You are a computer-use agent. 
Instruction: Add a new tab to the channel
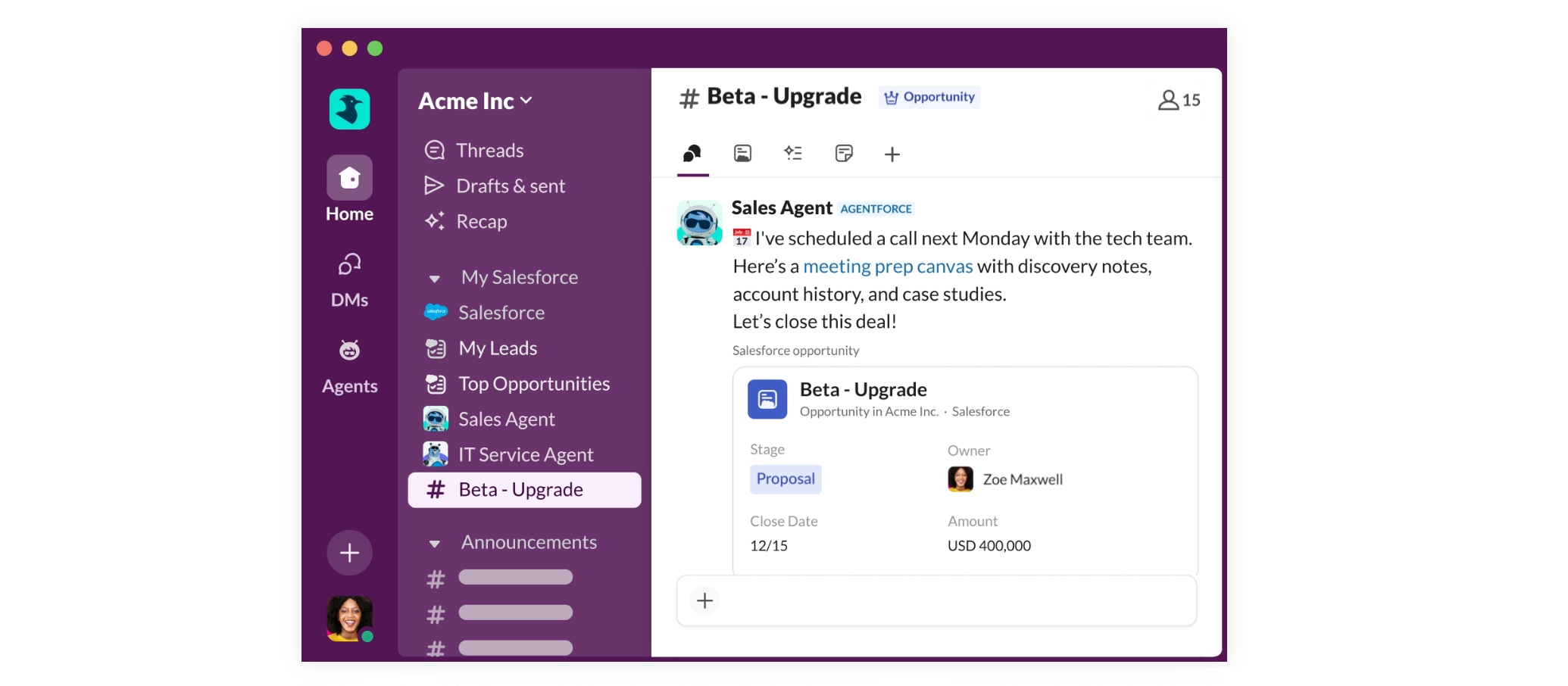tap(892, 154)
